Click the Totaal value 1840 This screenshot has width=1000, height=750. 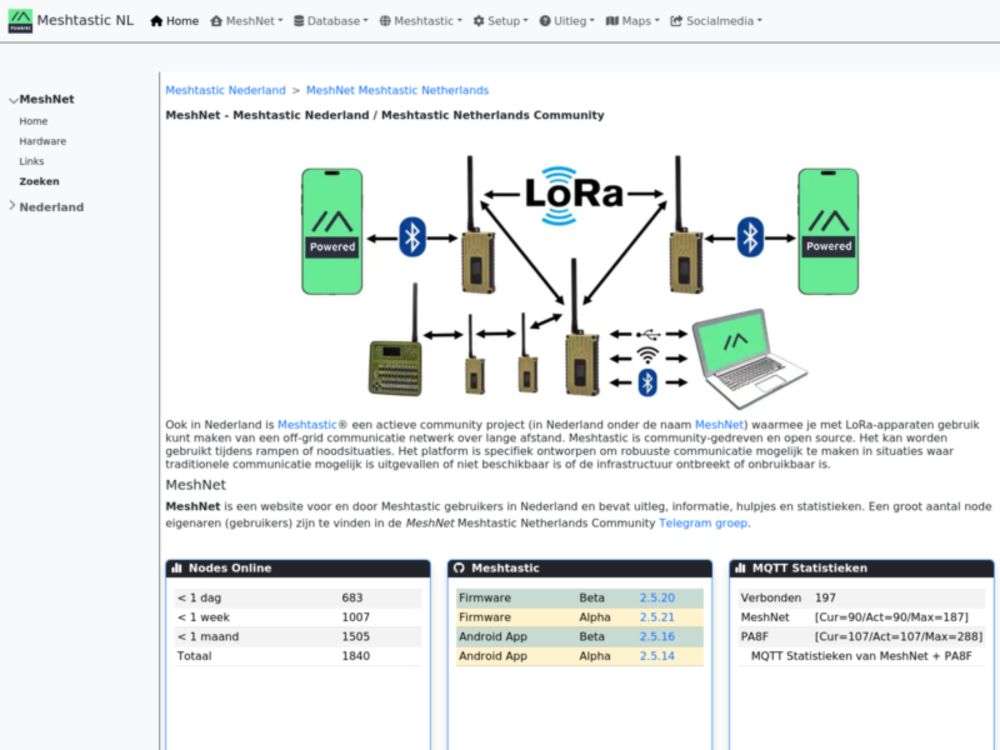click(355, 656)
